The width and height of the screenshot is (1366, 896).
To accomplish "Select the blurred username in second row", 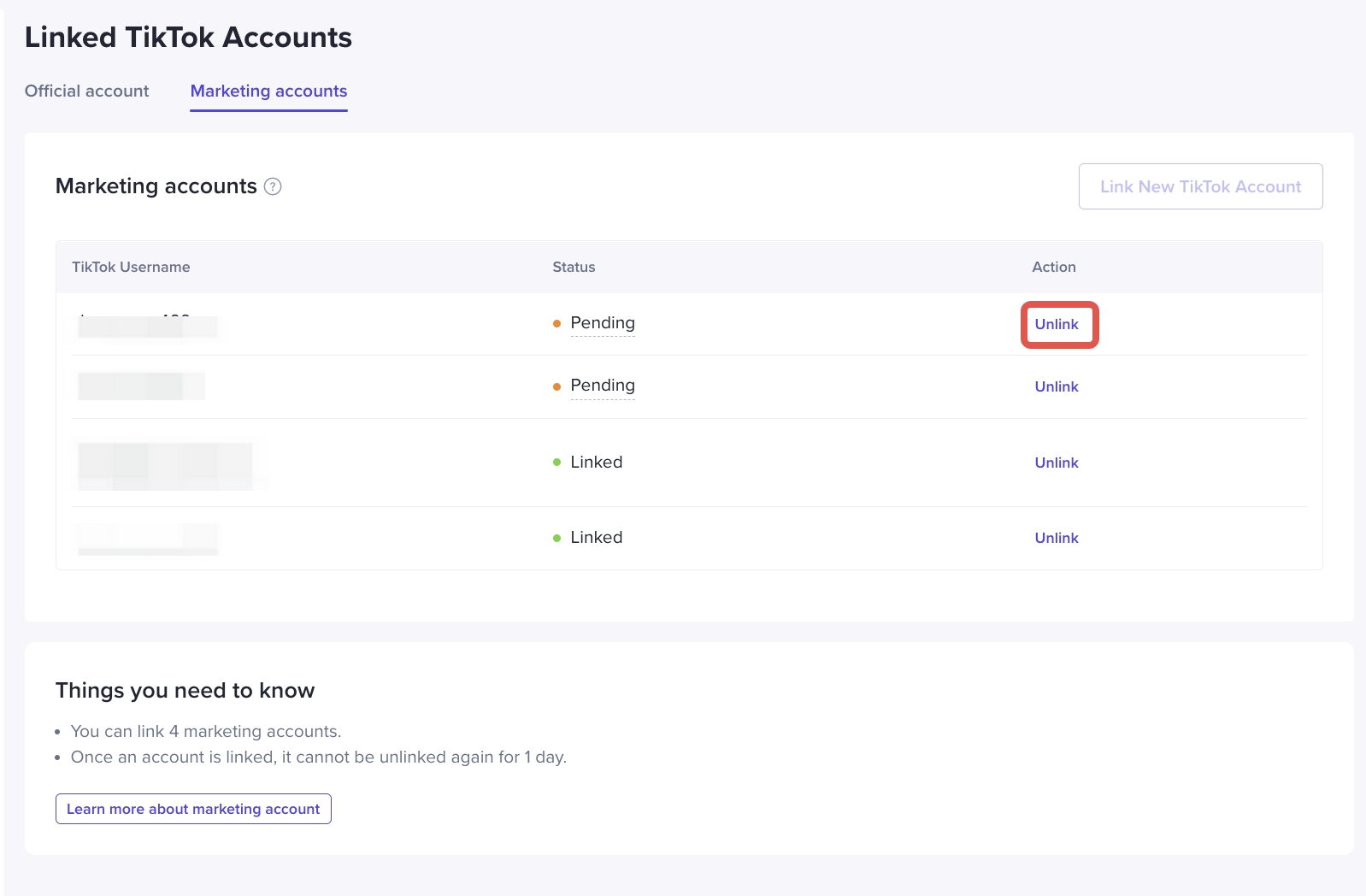I will coord(141,386).
